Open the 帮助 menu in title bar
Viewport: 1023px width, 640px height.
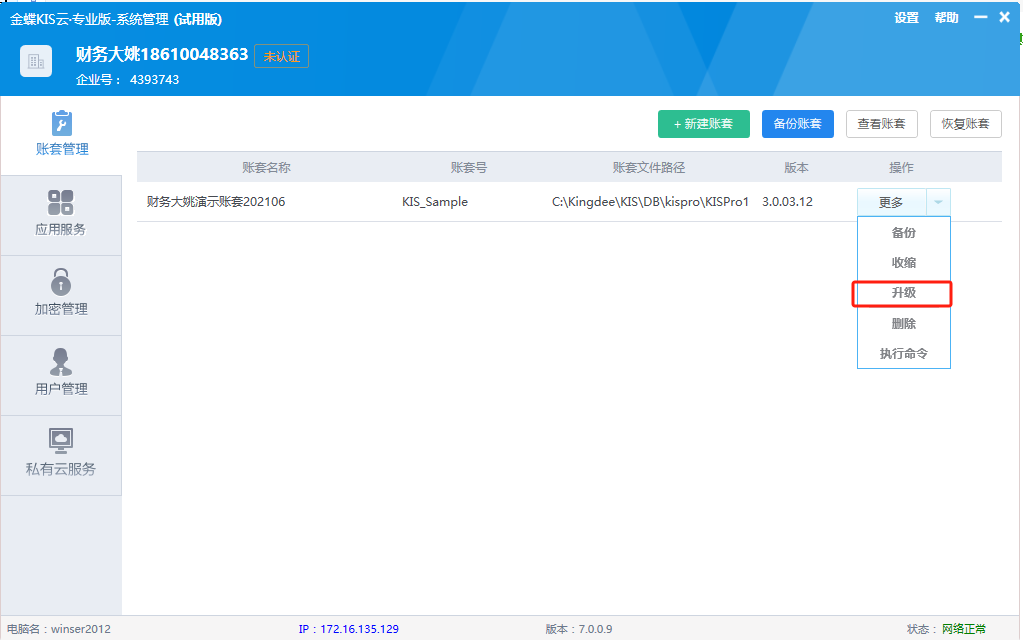(x=947, y=18)
